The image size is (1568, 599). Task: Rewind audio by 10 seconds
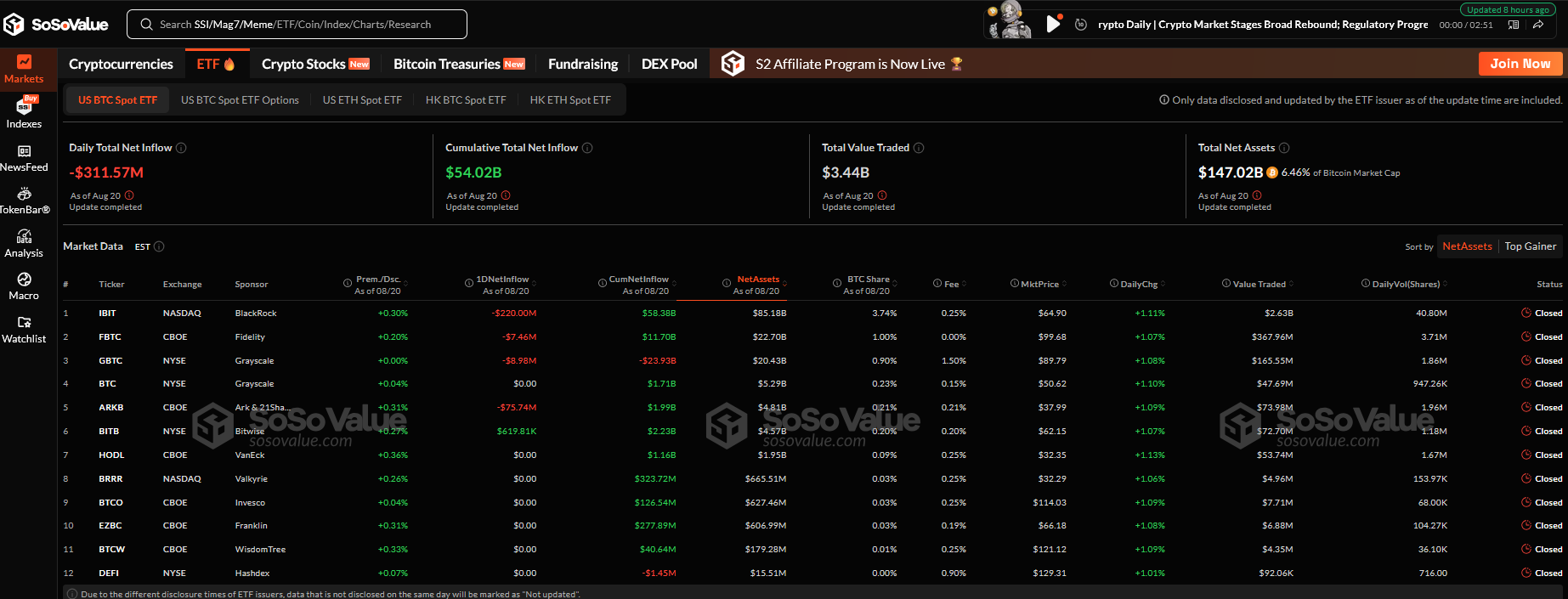(1081, 25)
